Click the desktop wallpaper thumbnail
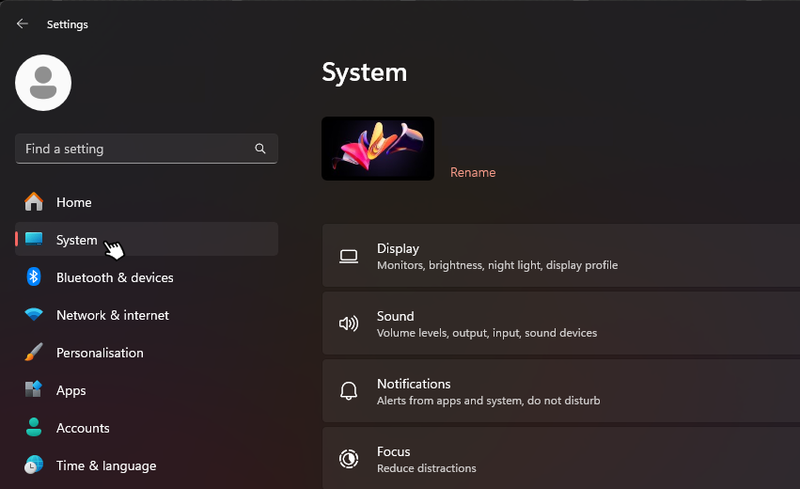This screenshot has height=489, width=800. pos(378,149)
